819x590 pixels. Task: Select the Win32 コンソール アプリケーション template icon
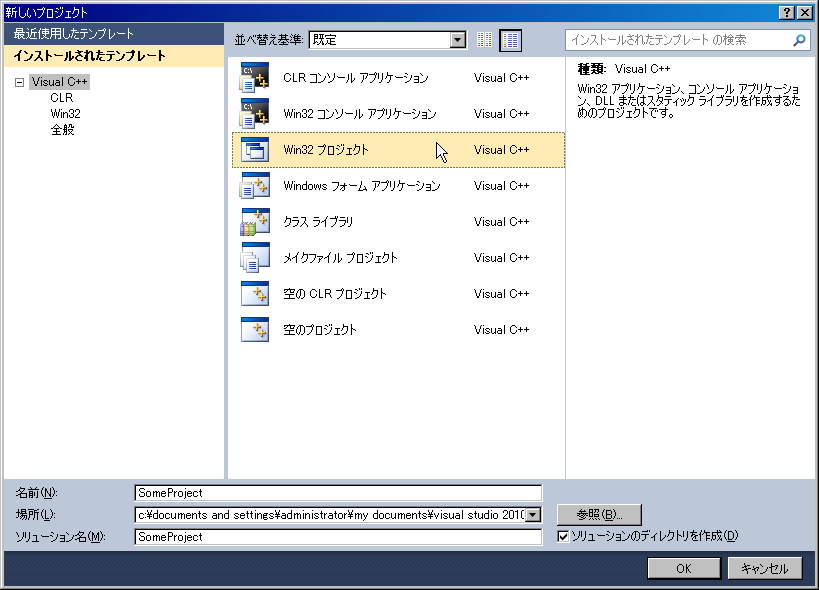click(255, 113)
